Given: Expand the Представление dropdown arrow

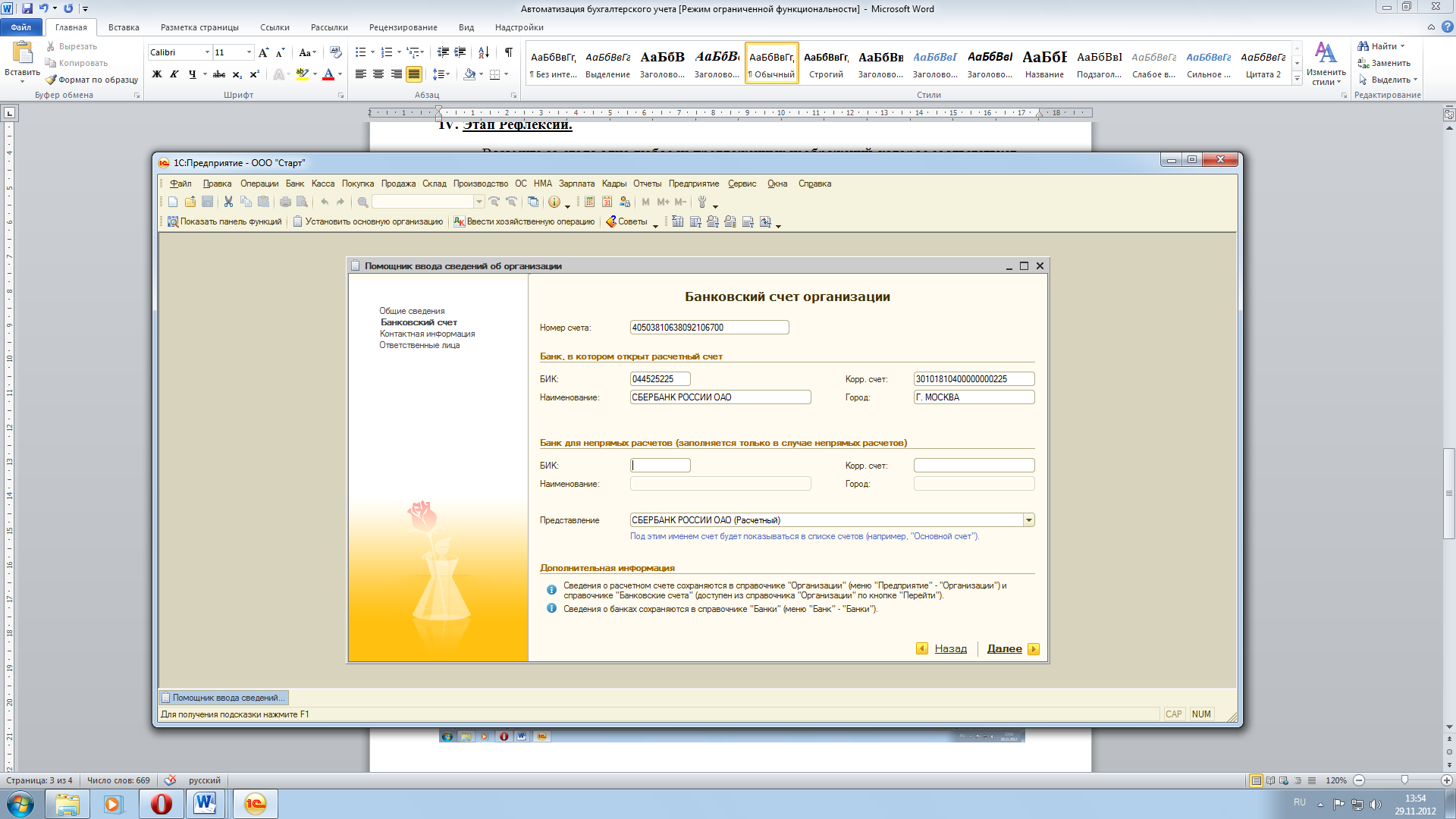Looking at the screenshot, I should point(1029,520).
